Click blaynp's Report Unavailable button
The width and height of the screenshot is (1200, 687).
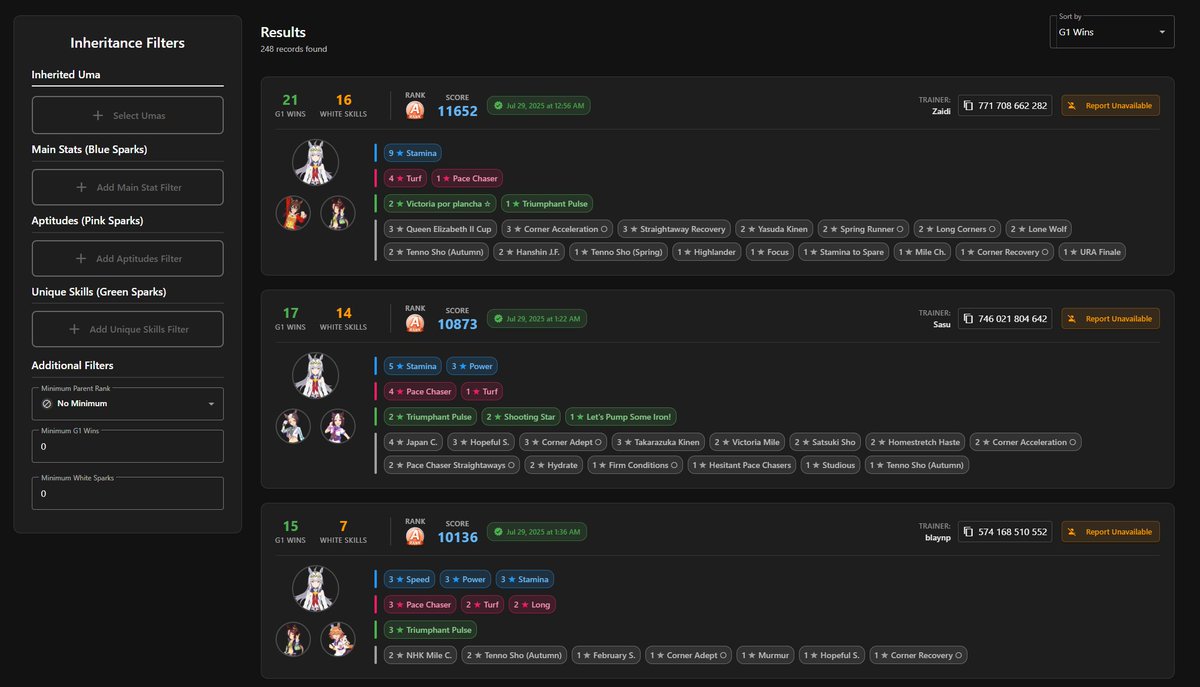pyautogui.click(x=1111, y=532)
